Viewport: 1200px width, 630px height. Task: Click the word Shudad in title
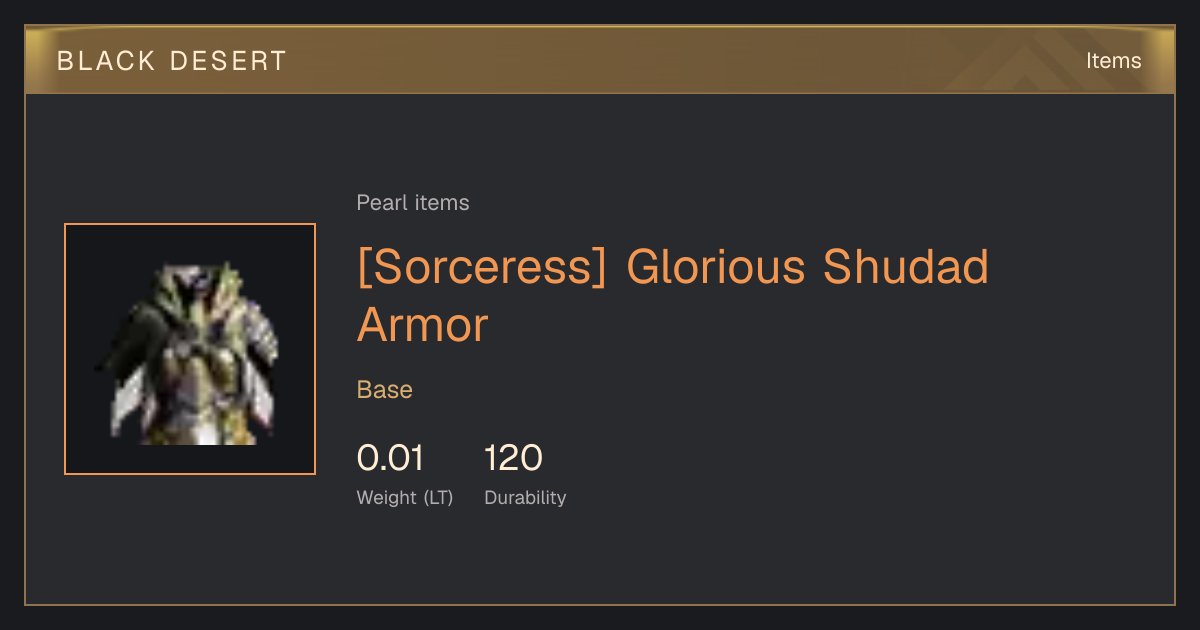point(906,268)
